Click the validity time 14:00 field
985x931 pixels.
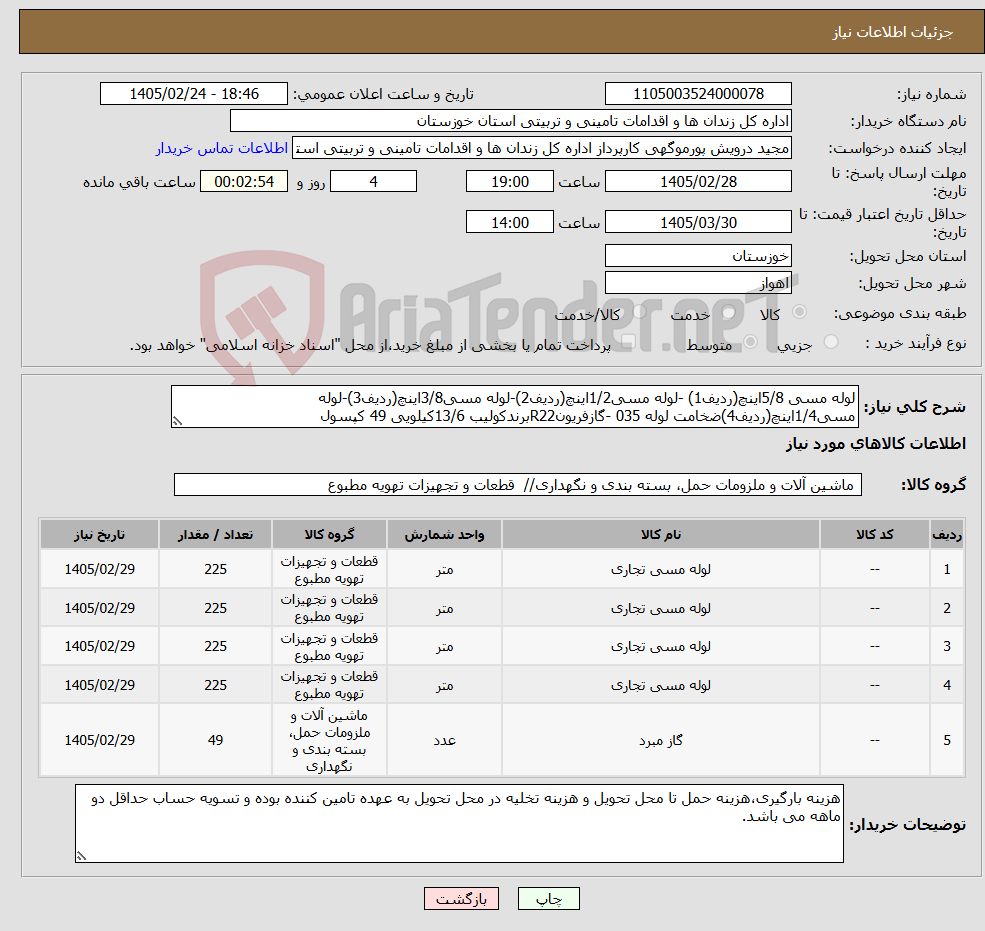pos(509,222)
